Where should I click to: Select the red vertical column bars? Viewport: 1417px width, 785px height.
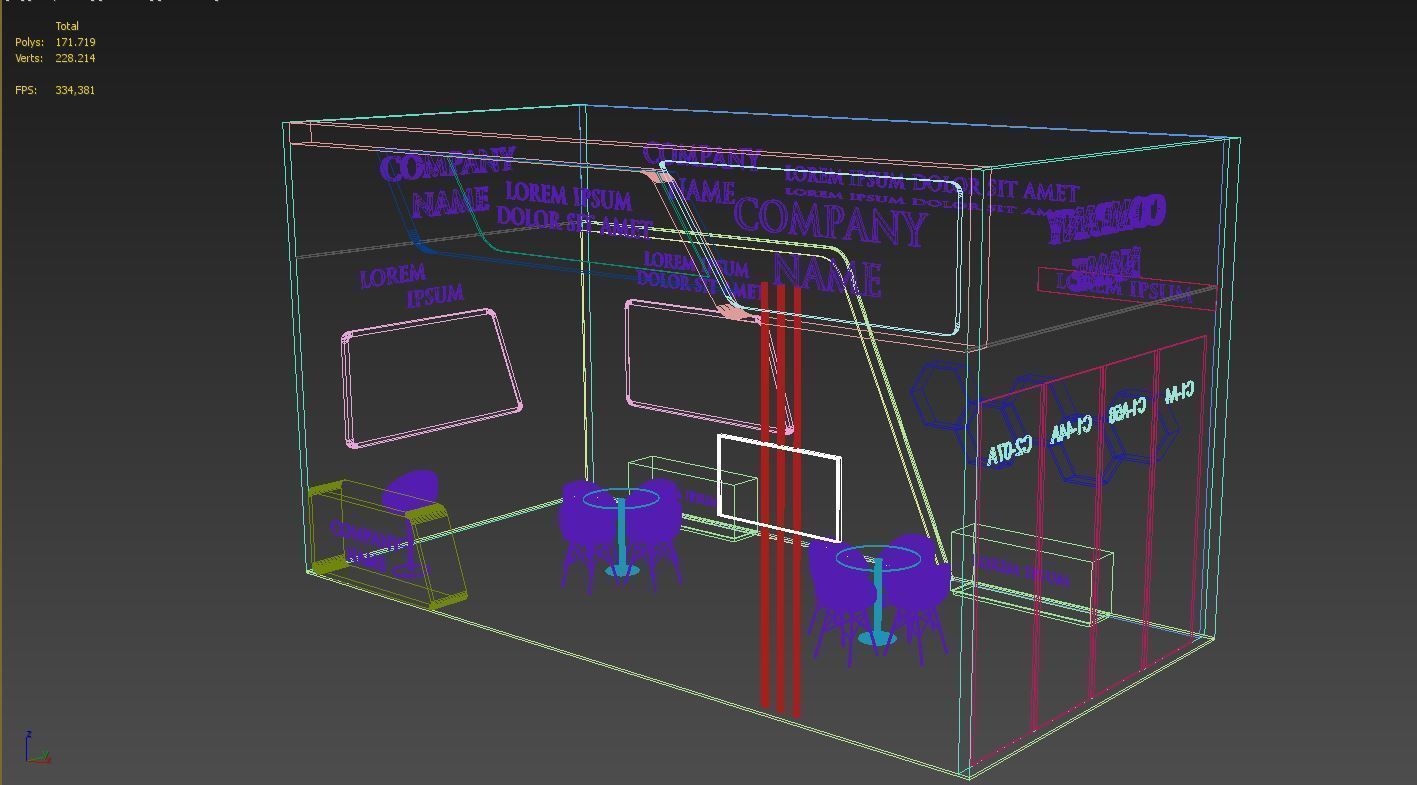tap(780, 500)
